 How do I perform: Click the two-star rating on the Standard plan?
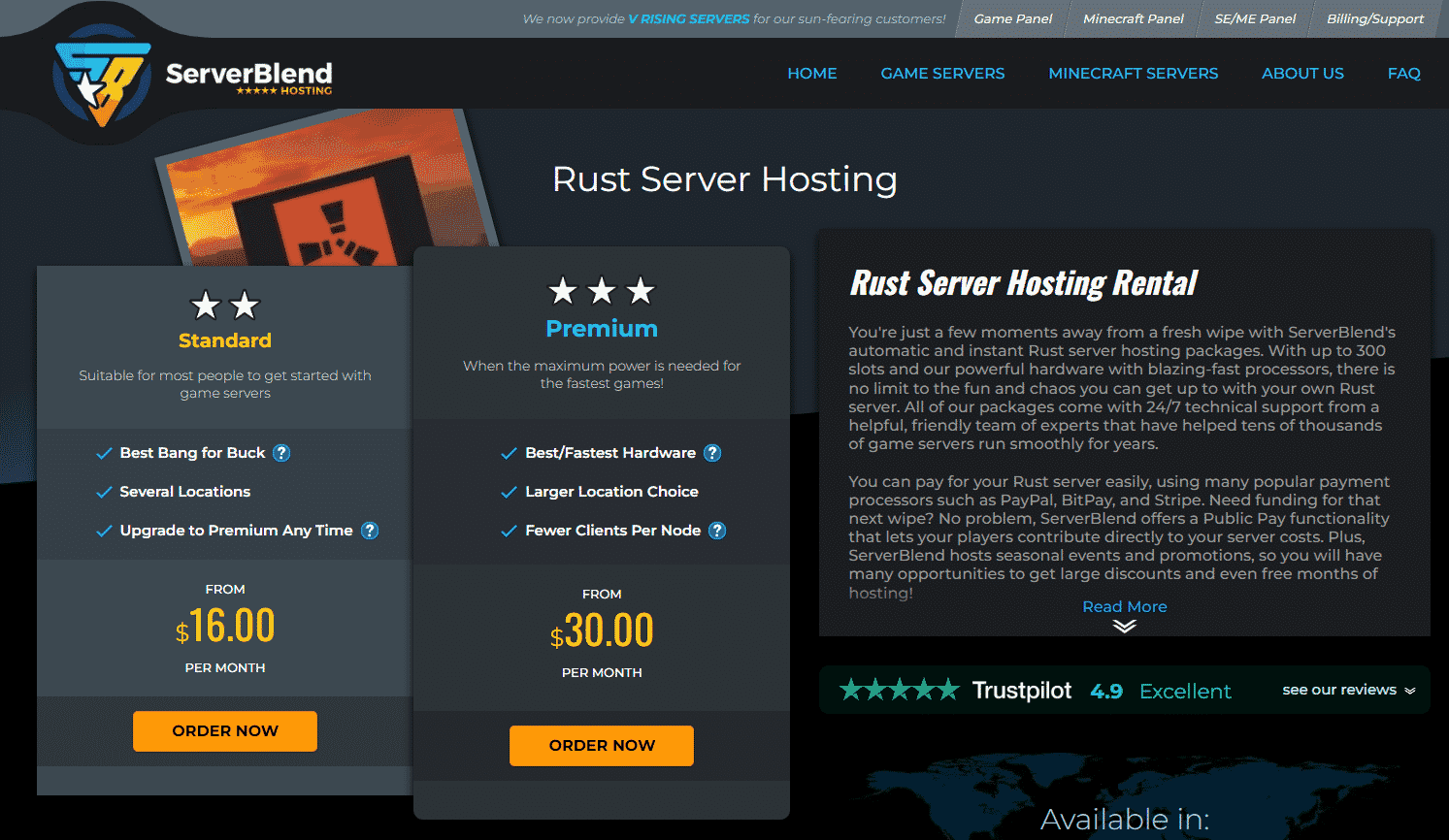point(225,306)
